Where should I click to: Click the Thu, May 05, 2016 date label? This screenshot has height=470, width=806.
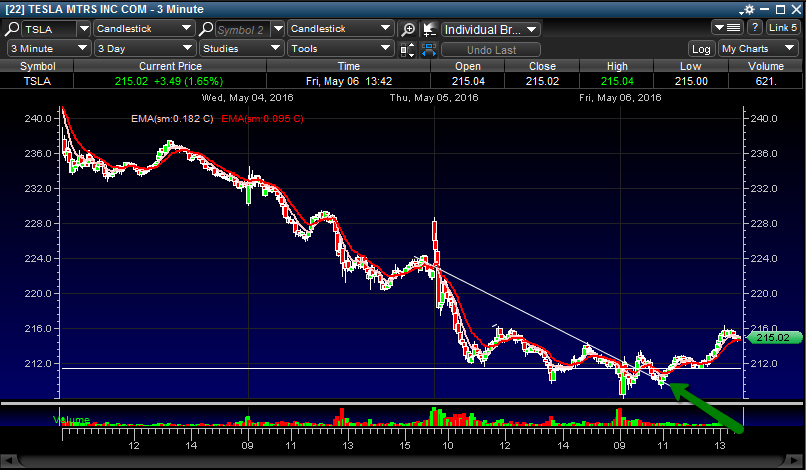click(434, 98)
